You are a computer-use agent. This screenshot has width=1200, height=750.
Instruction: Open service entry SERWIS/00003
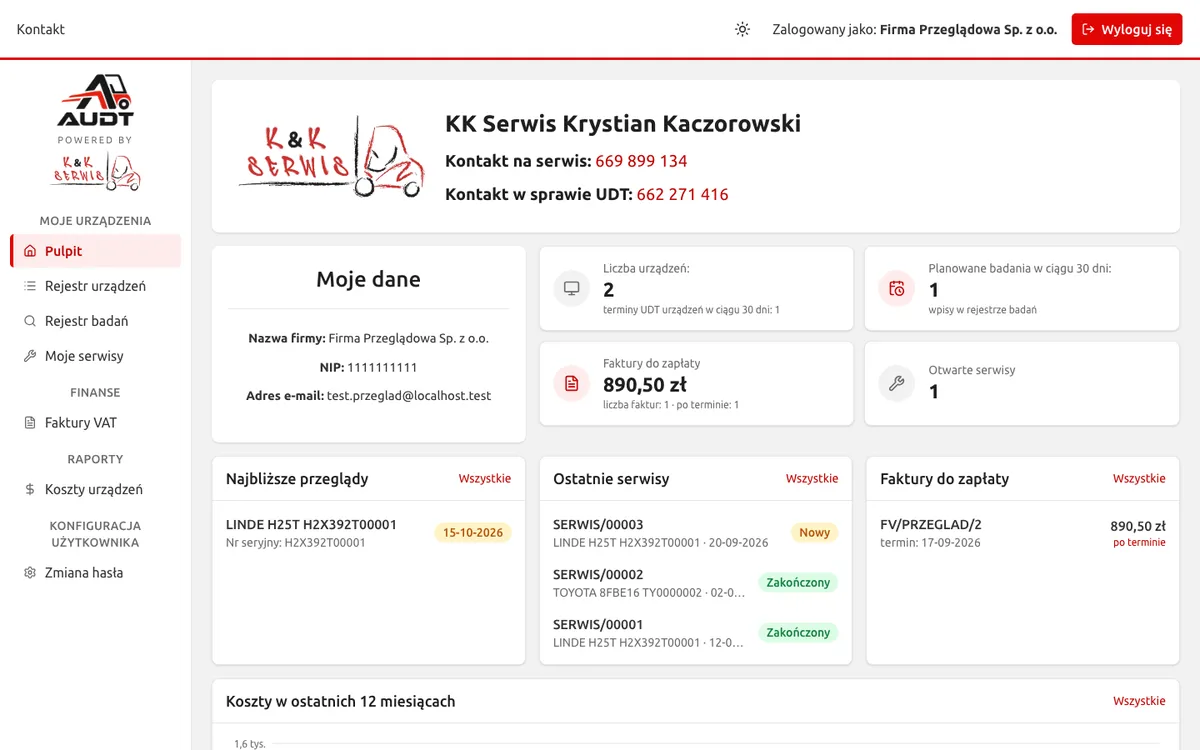(696, 533)
